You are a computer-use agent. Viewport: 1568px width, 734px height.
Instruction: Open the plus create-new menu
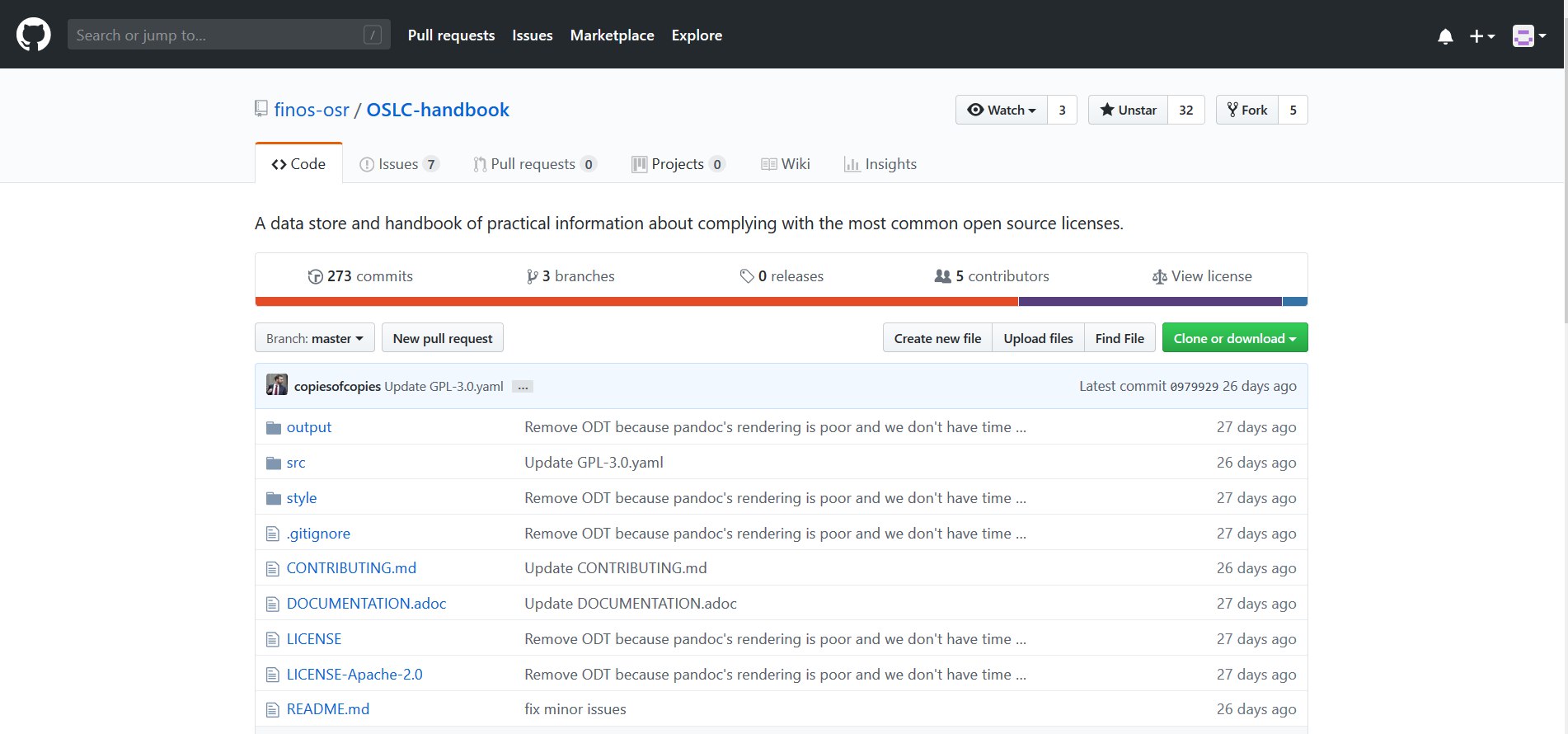[1481, 36]
